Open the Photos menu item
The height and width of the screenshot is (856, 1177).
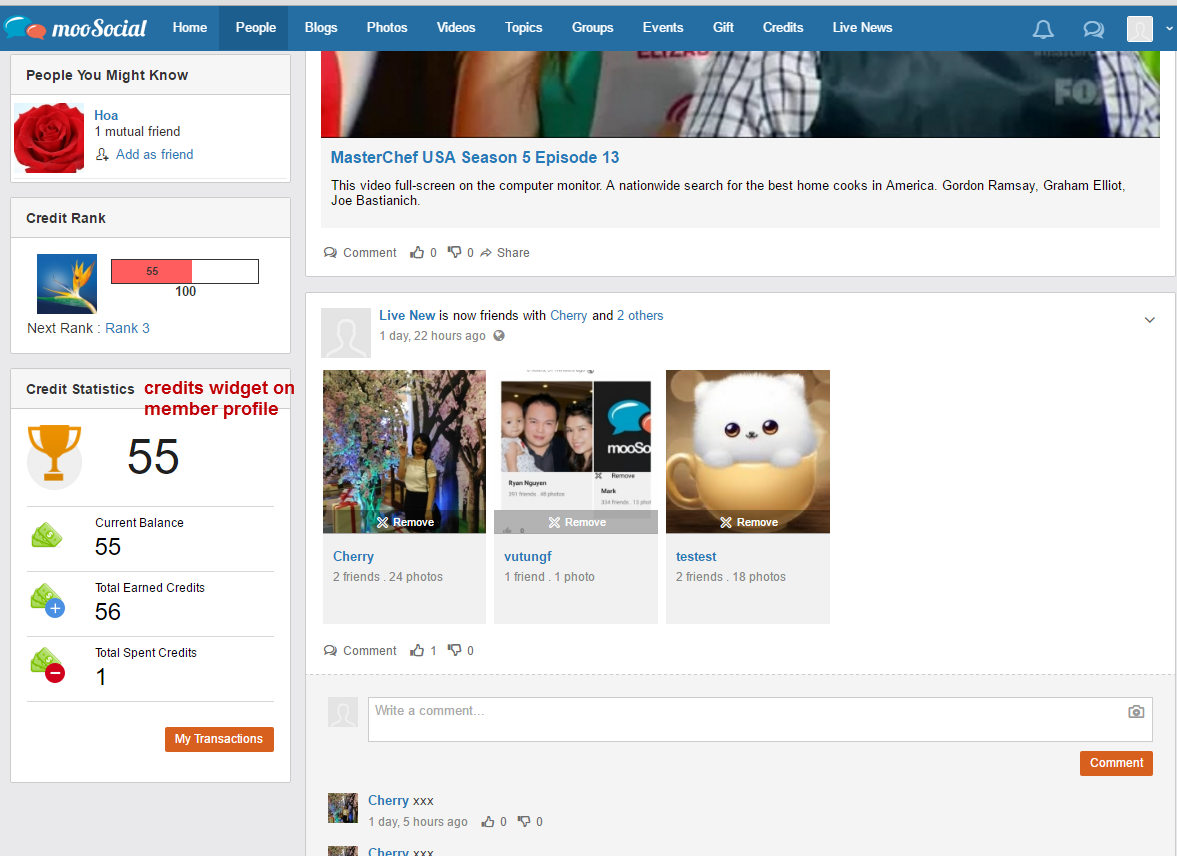coord(387,28)
